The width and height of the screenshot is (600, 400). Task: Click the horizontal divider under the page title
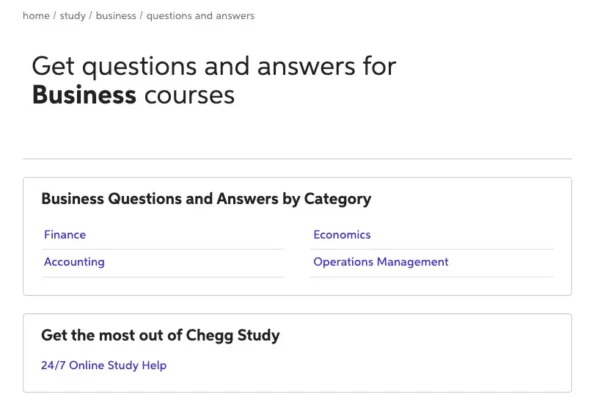(297, 158)
